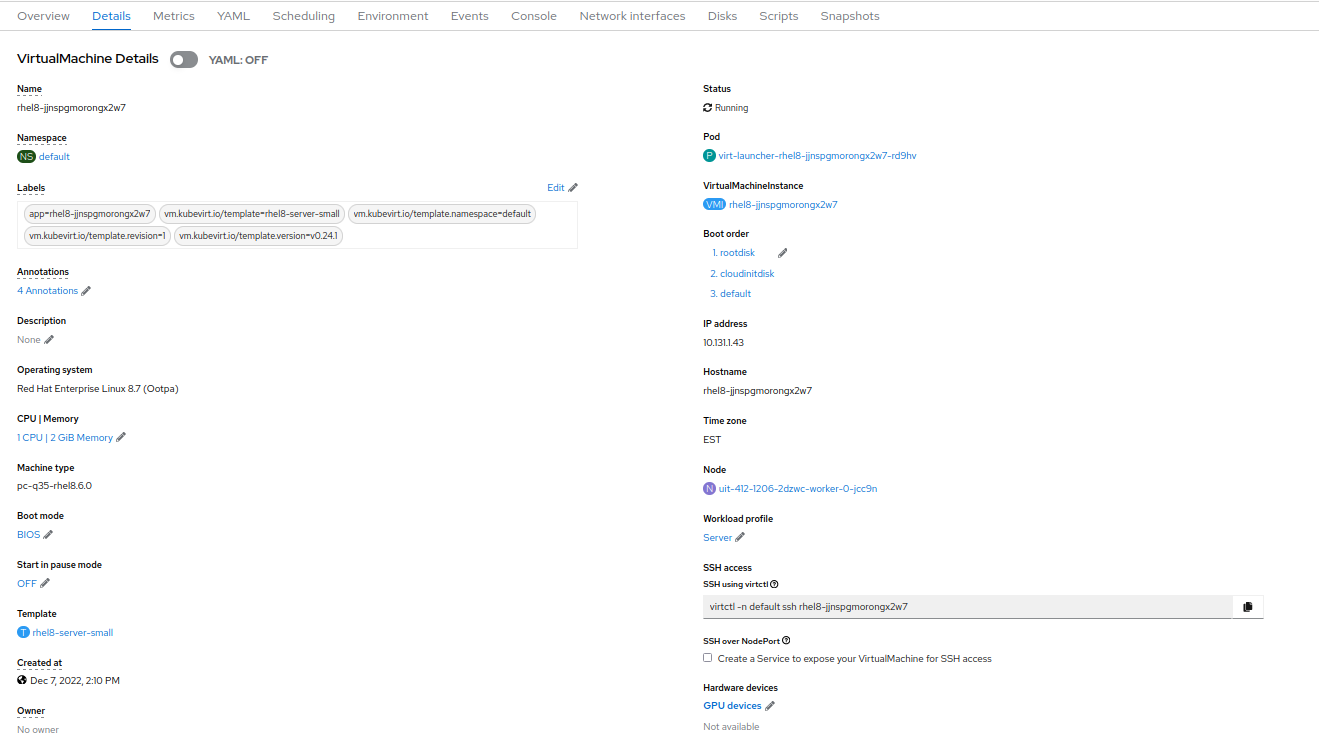Edit CPU and Memory via pencil icon
This screenshot has height=736, width=1319.
point(121,438)
